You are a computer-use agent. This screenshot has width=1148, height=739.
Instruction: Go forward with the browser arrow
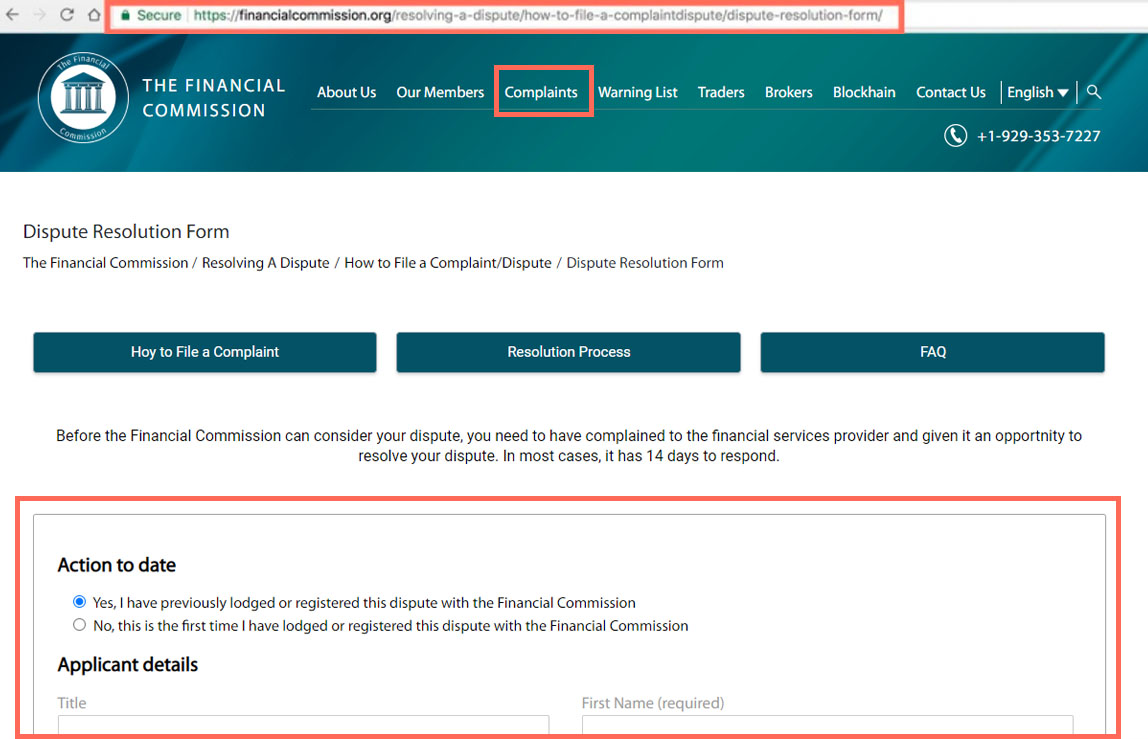pos(40,15)
